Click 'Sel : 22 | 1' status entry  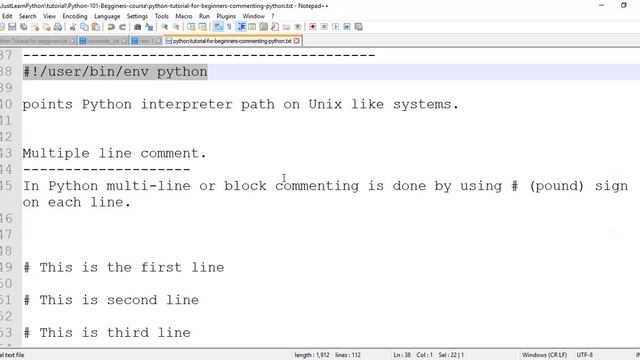[x=451, y=355]
